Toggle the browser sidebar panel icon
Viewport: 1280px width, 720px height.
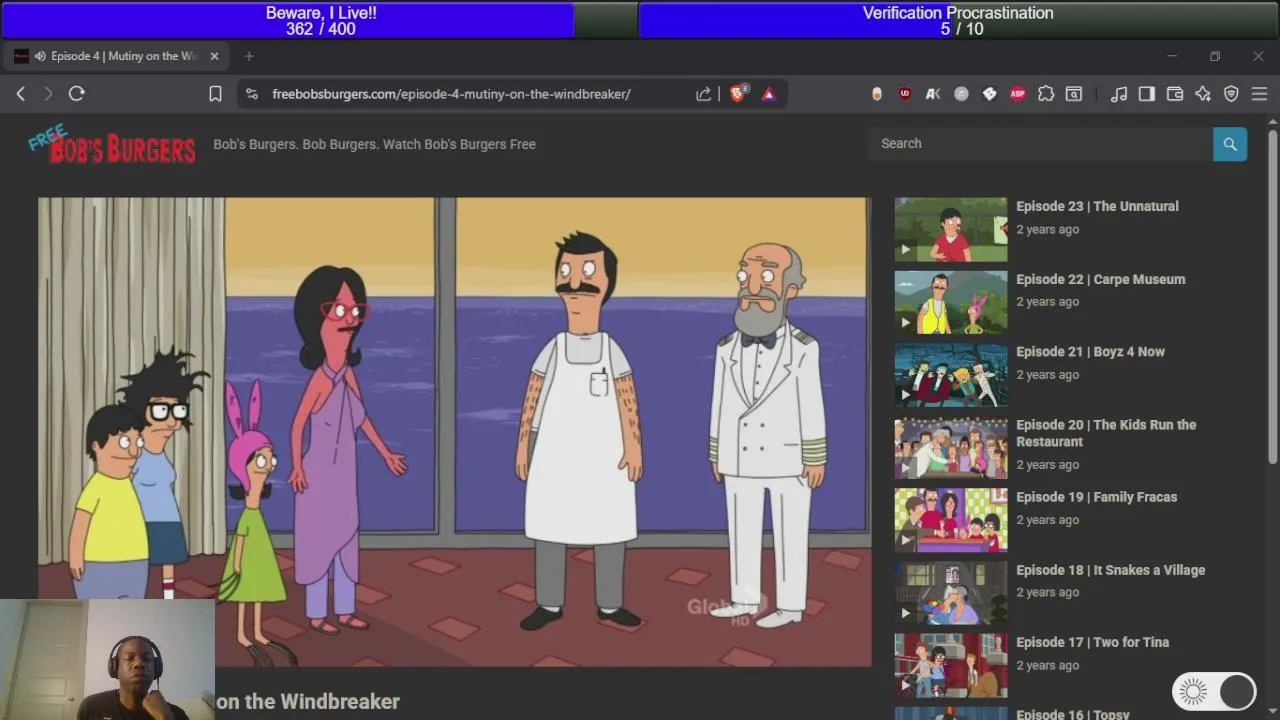pos(1147,94)
